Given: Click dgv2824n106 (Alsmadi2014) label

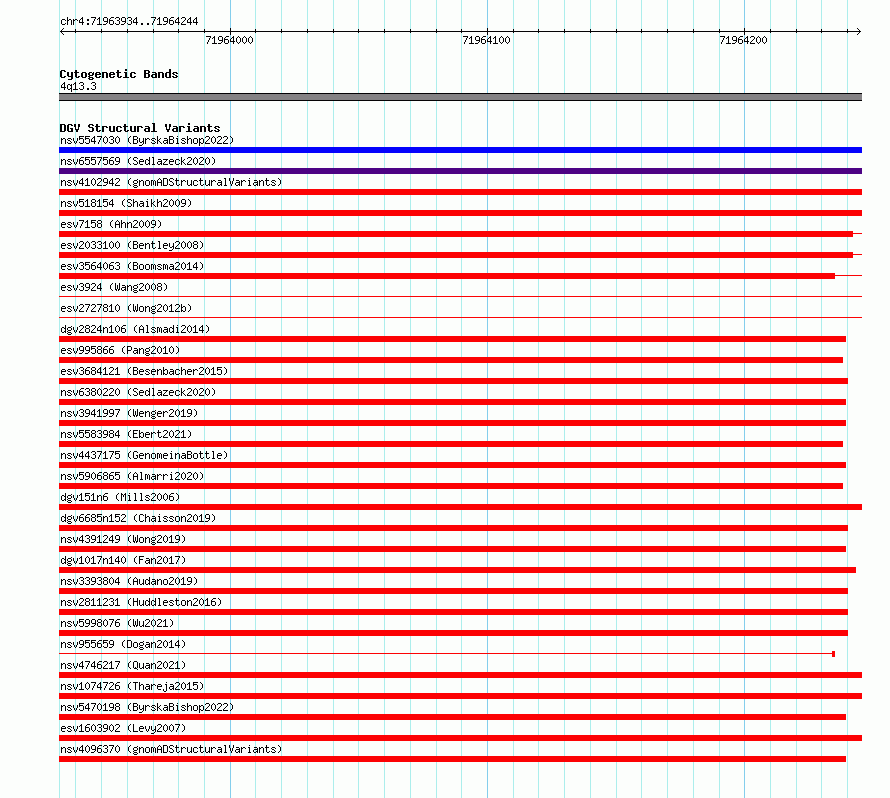Looking at the screenshot, I should 135,329.
